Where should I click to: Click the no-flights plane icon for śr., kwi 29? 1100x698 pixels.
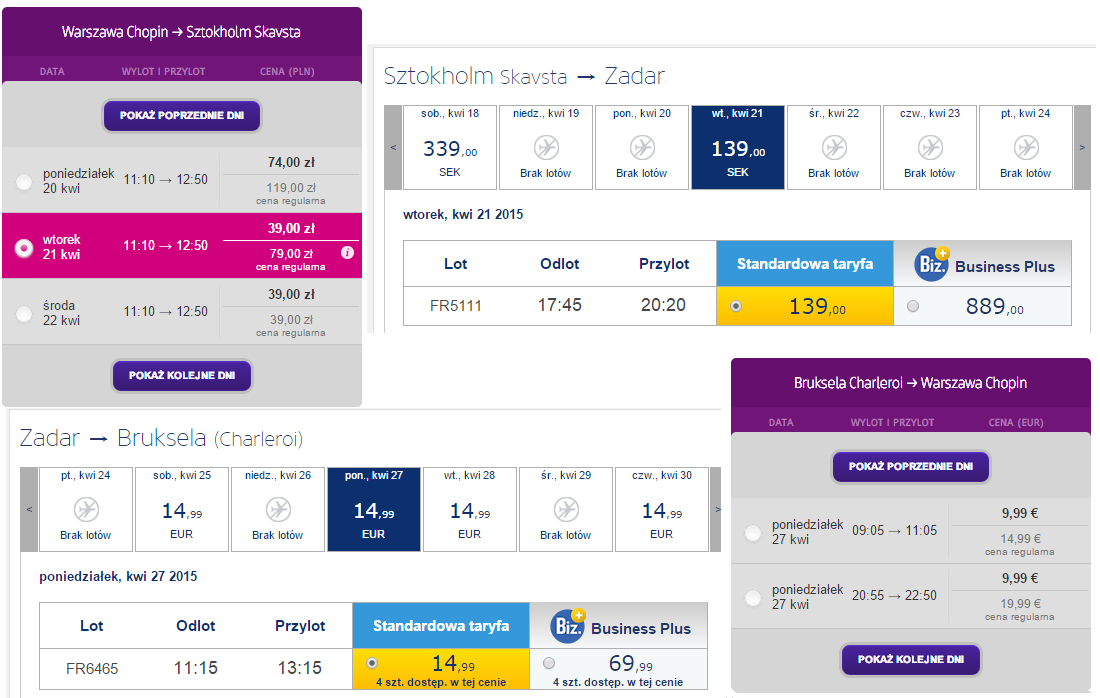coord(566,510)
